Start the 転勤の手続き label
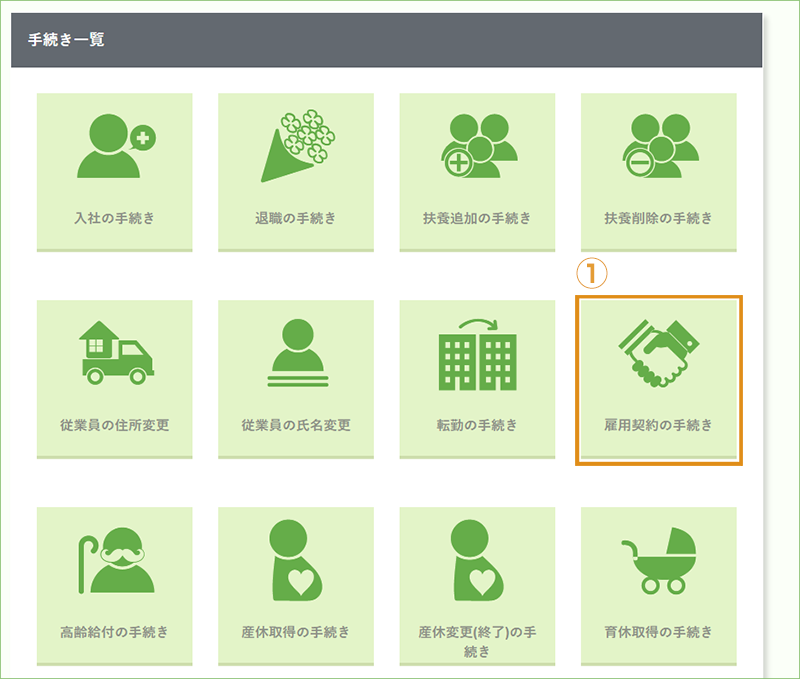The width and height of the screenshot is (800, 679). (x=477, y=425)
